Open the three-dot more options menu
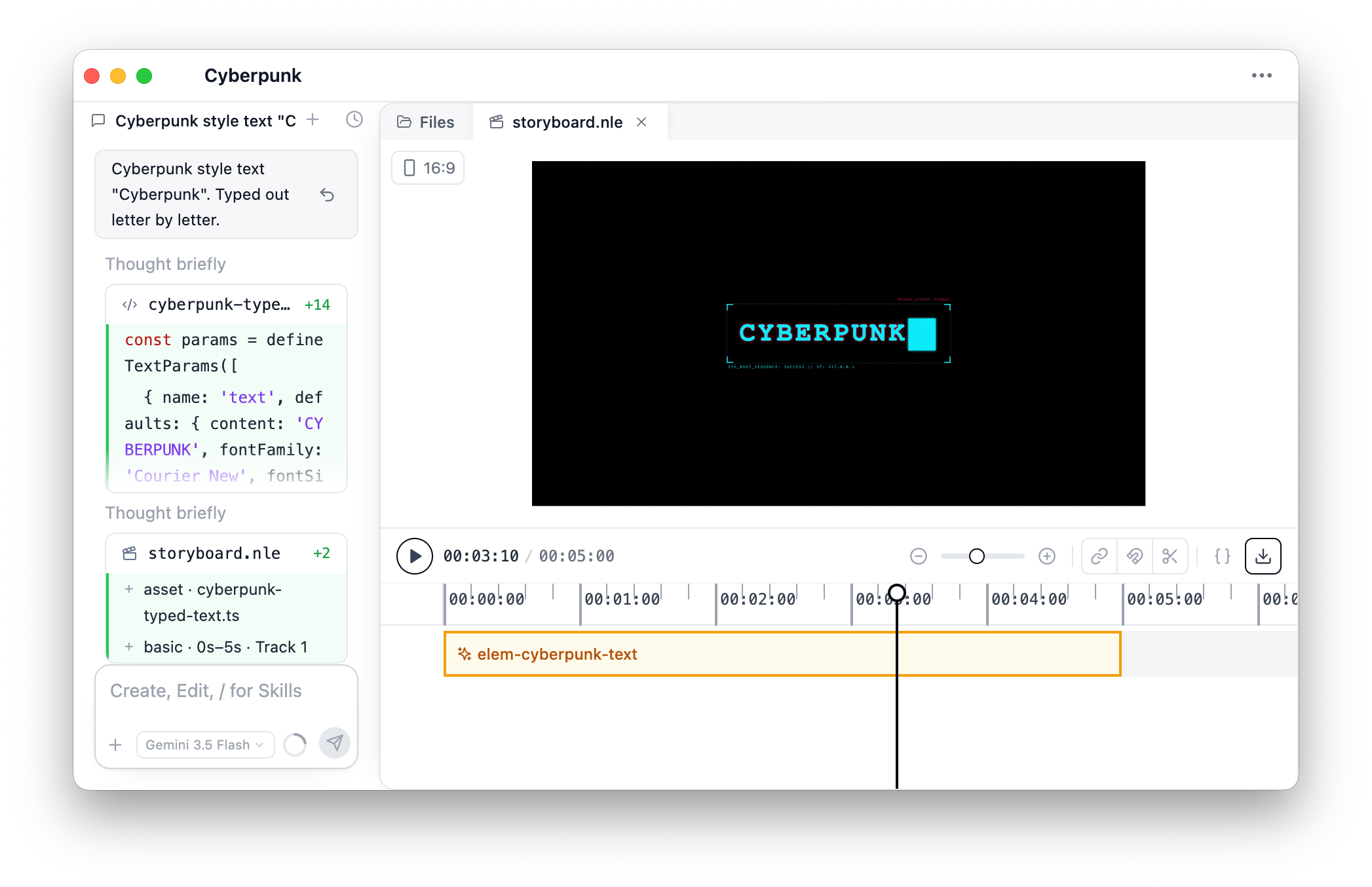This screenshot has width=1372, height=887. tap(1261, 75)
